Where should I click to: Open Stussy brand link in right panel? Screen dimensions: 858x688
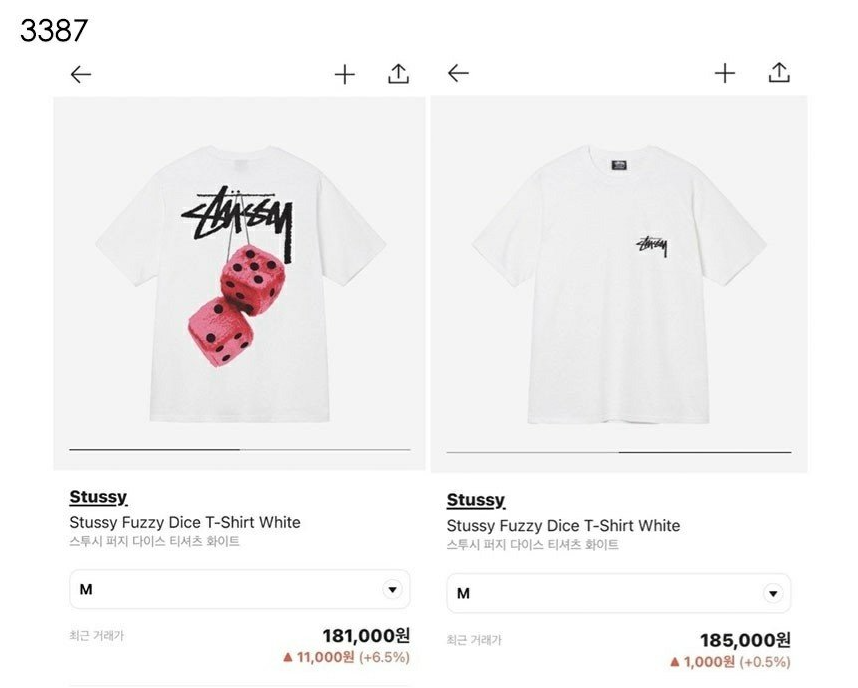coord(476,500)
